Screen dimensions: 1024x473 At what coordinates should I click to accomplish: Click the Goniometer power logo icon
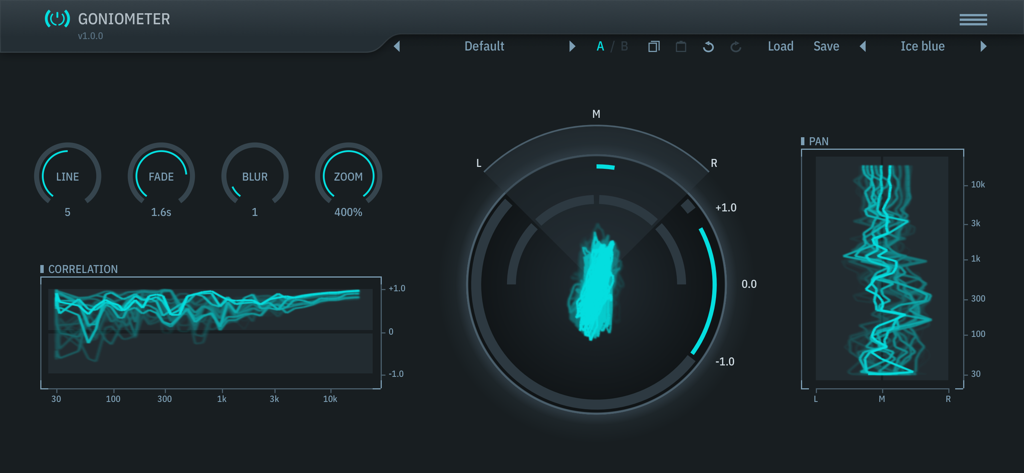coord(57,19)
